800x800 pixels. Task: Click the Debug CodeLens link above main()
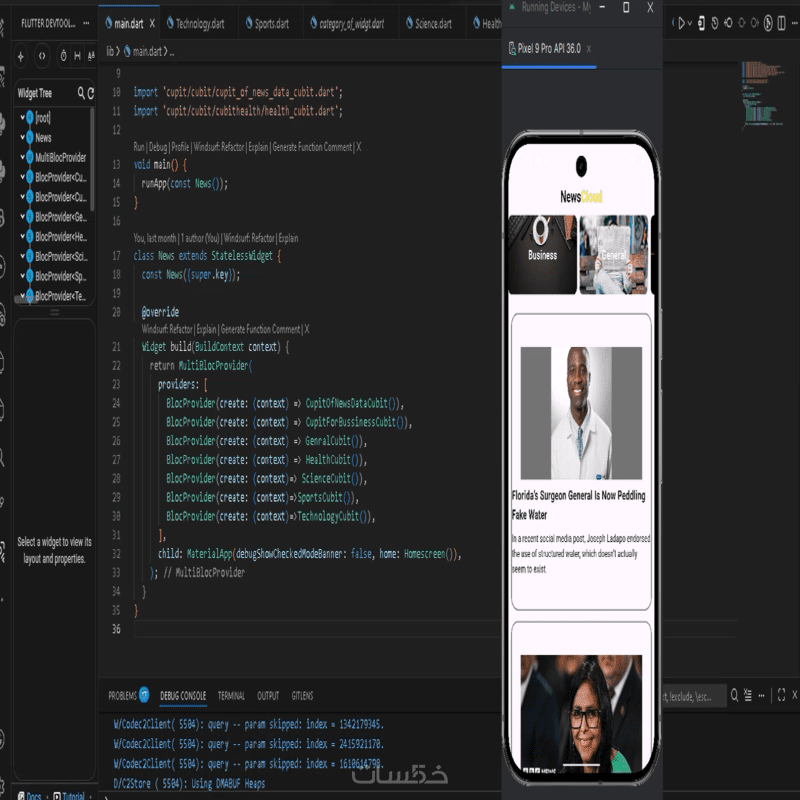(158, 147)
